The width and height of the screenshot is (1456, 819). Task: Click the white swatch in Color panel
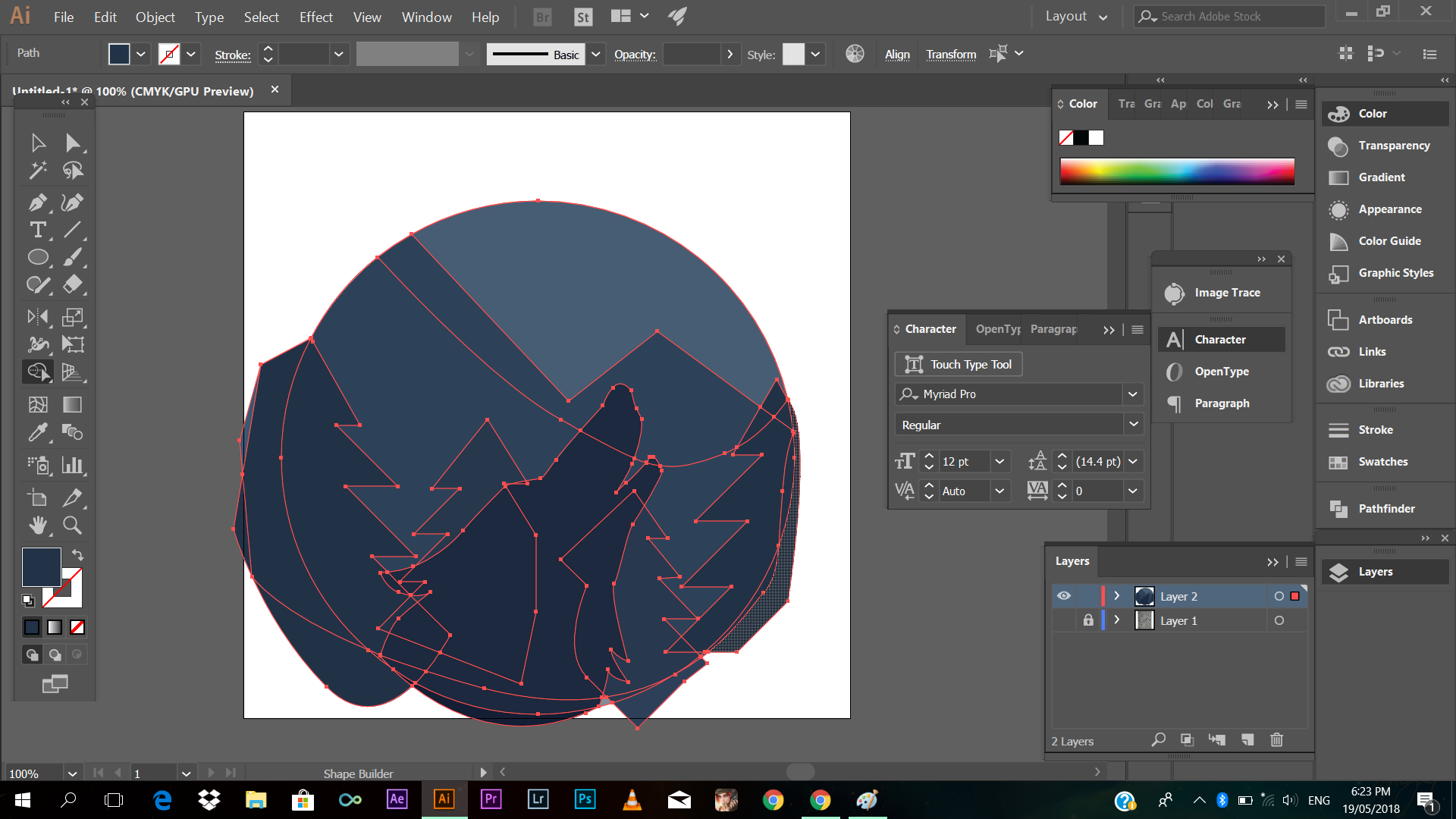pos(1097,138)
